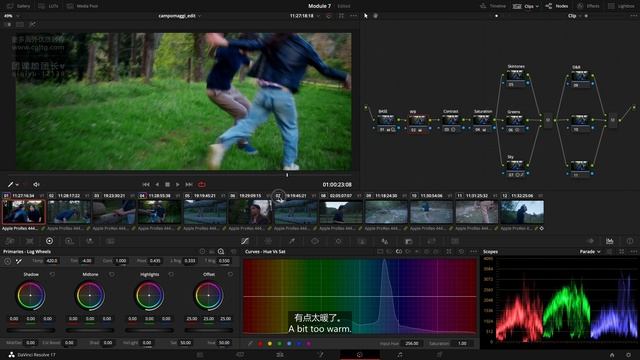640x360 pixels.
Task: Open the Keyframes palette icon
Action: pyautogui.click(x=590, y=241)
